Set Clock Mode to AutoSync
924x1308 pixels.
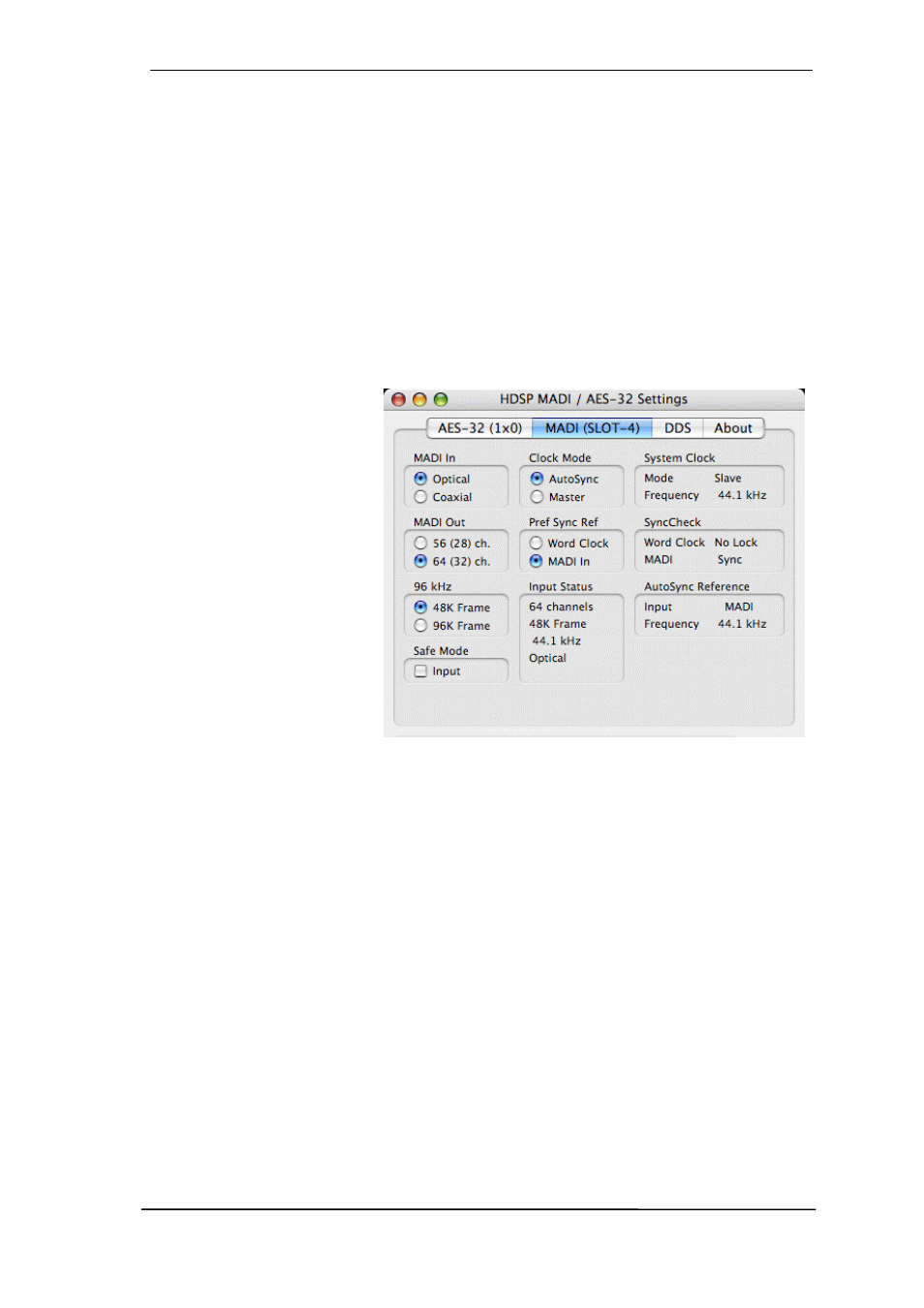coord(537,479)
